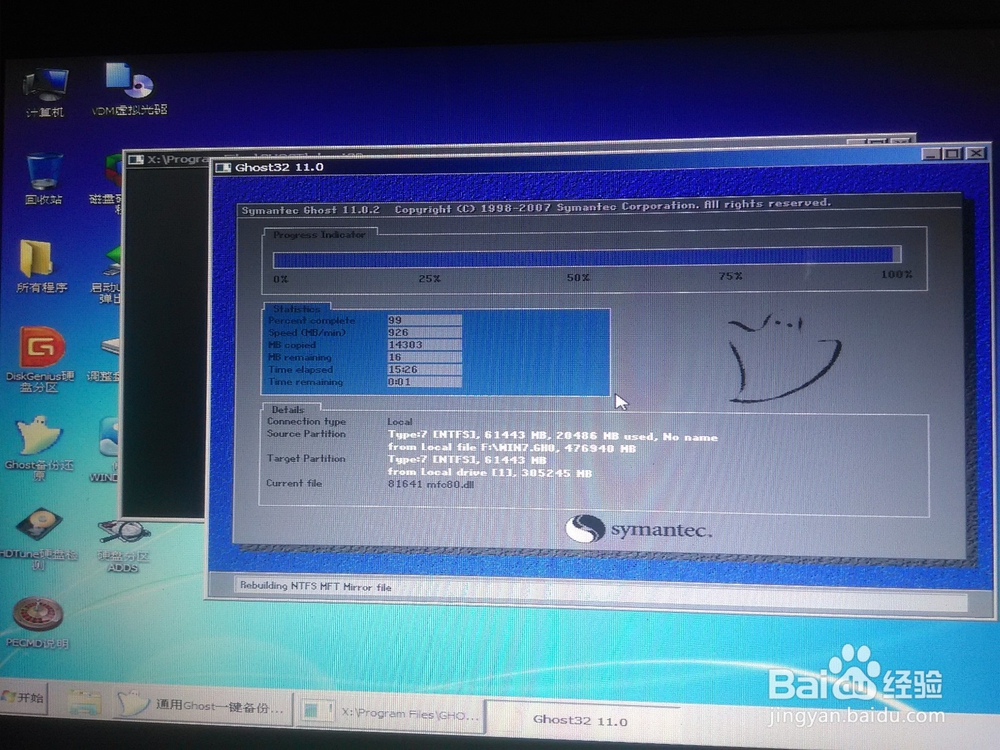Click the Ghost32 11.0 title bar system icon
1000x750 pixels.
click(x=223, y=168)
